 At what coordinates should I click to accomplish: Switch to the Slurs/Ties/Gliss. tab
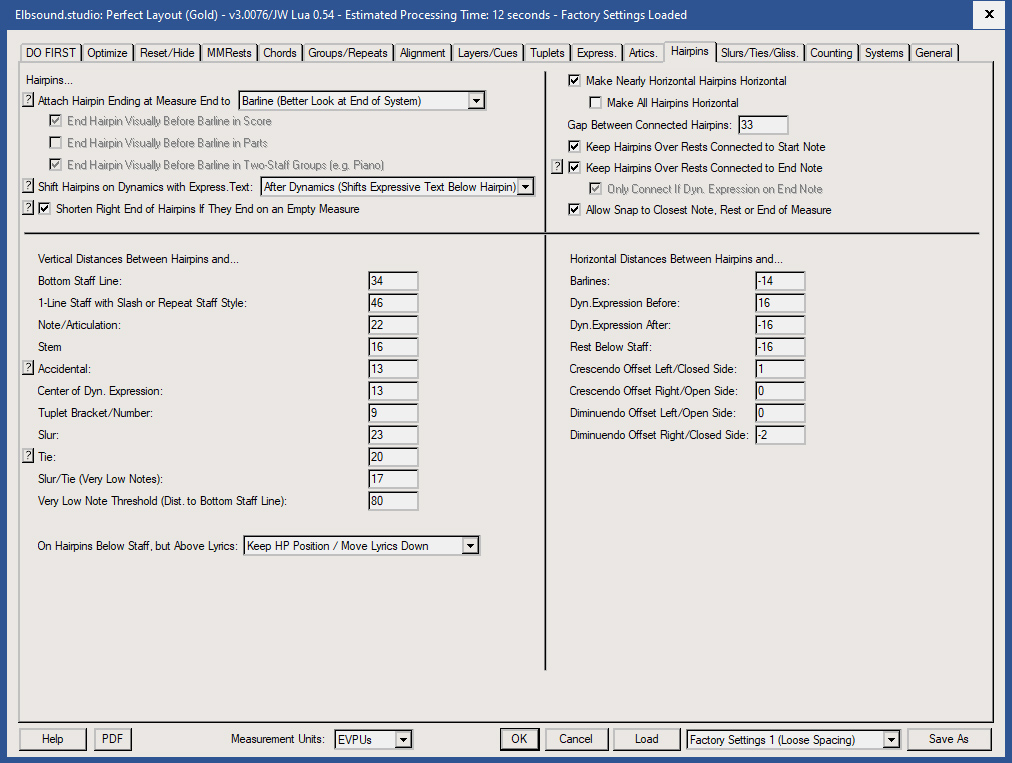(762, 53)
